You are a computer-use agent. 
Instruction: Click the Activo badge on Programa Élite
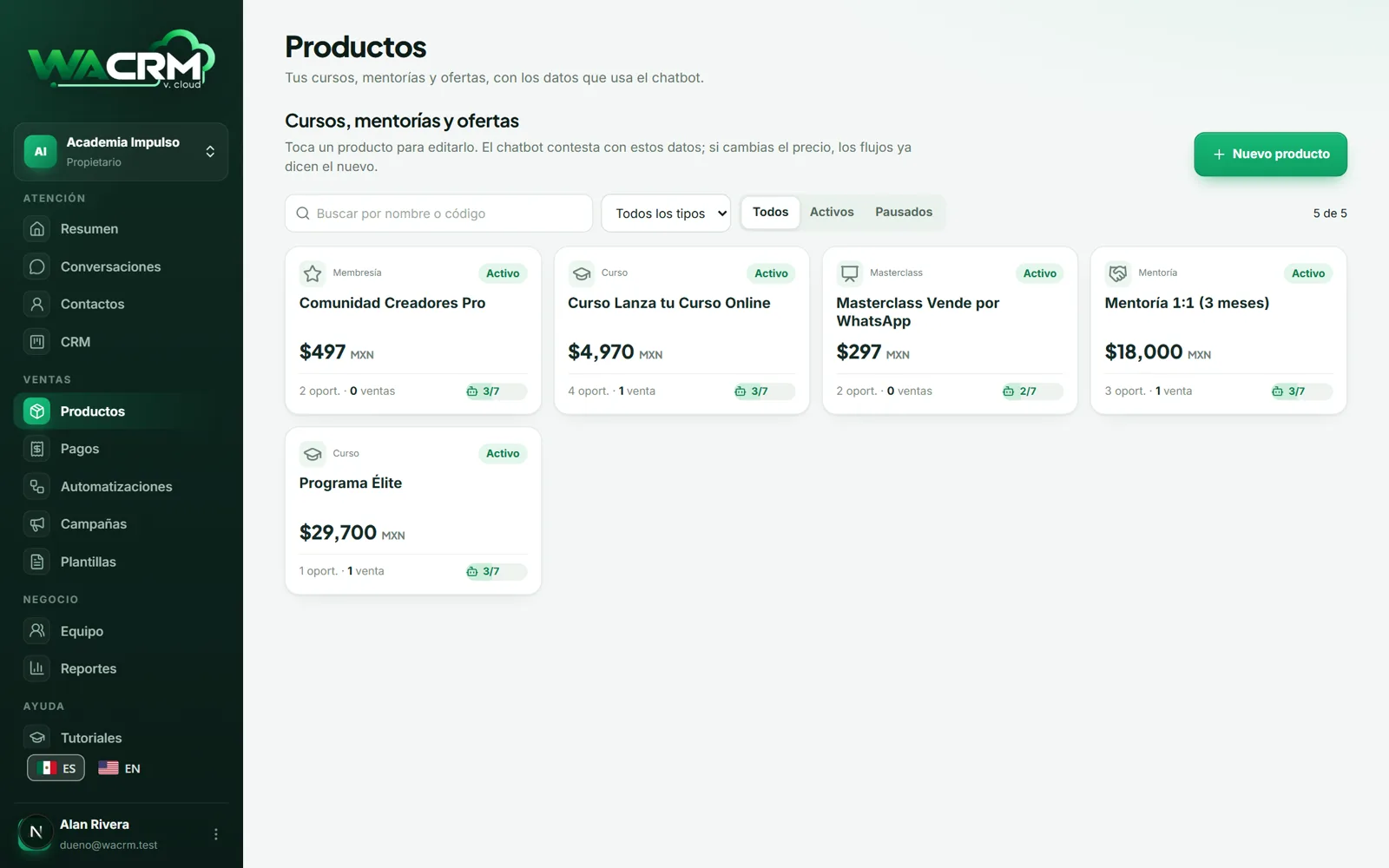(503, 454)
